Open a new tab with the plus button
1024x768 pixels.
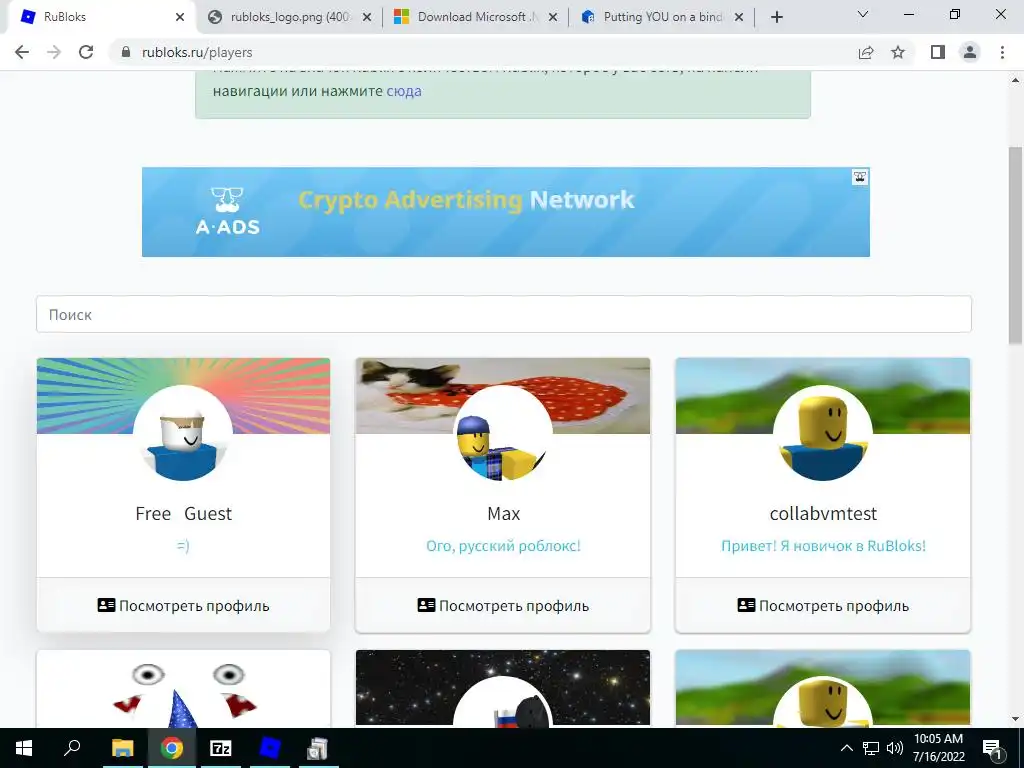(x=776, y=17)
